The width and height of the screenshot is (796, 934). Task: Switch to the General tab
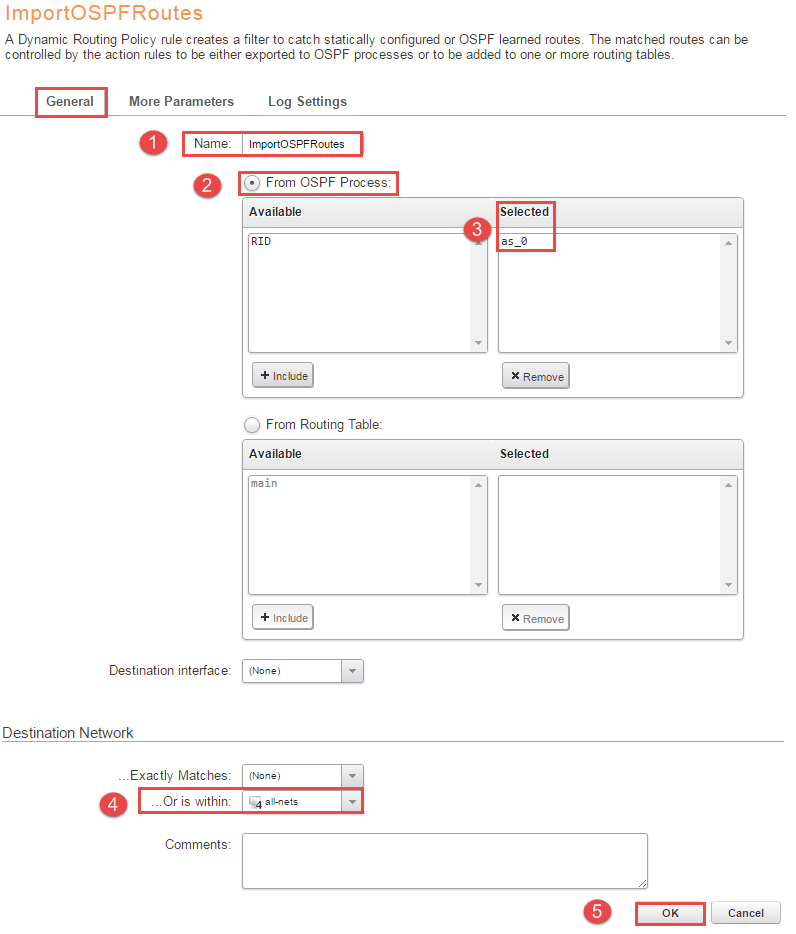pos(70,102)
